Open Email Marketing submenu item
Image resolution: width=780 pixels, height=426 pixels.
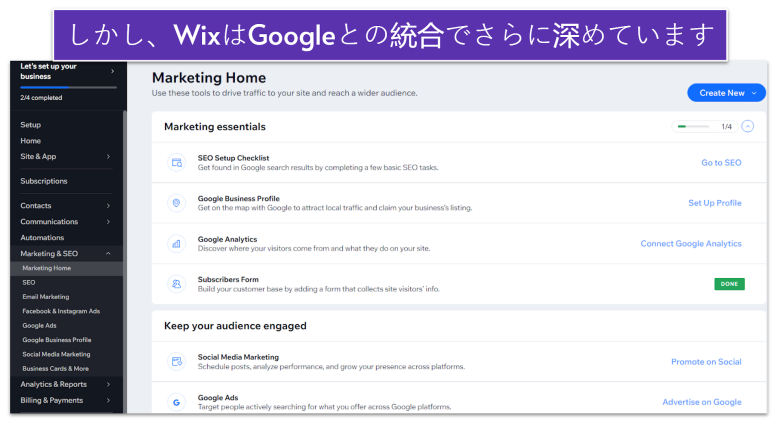coord(46,297)
